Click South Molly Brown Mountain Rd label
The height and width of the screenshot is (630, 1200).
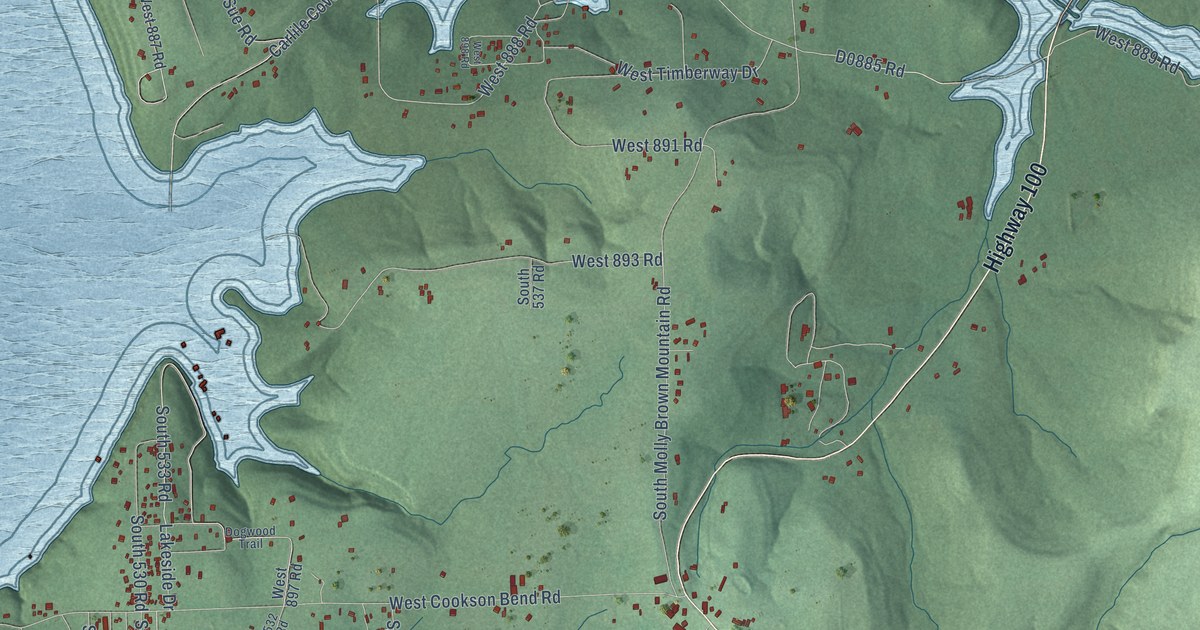pos(661,405)
